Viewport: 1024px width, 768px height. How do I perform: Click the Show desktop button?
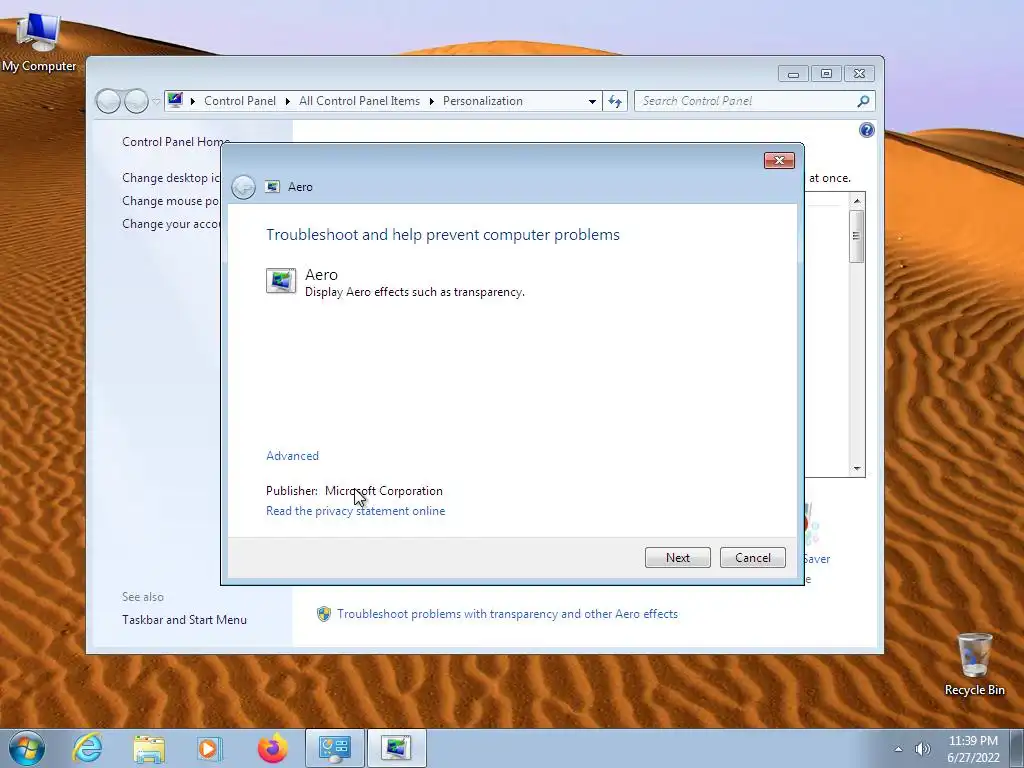coord(1019,748)
